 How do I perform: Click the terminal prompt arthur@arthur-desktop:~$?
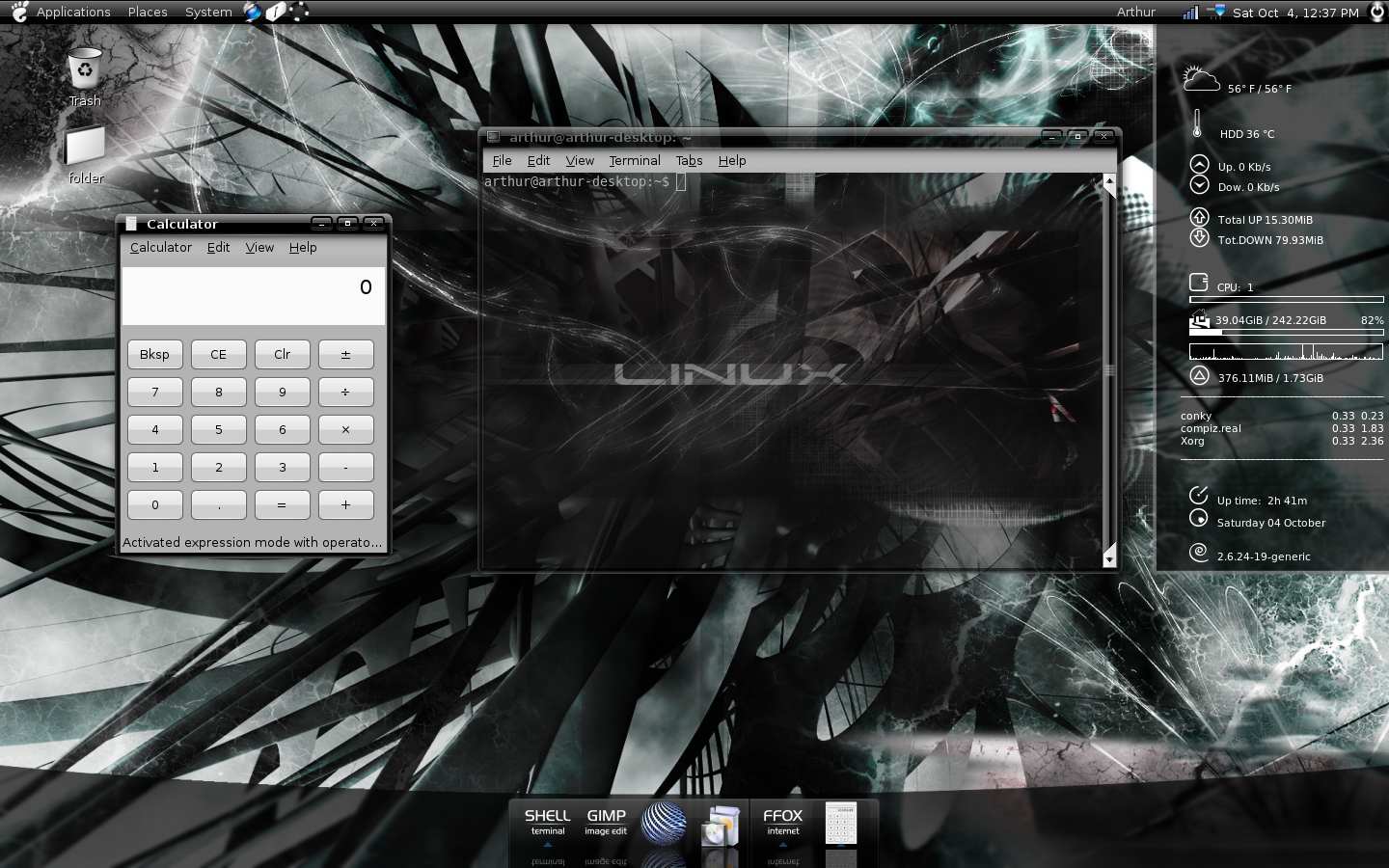coord(577,181)
